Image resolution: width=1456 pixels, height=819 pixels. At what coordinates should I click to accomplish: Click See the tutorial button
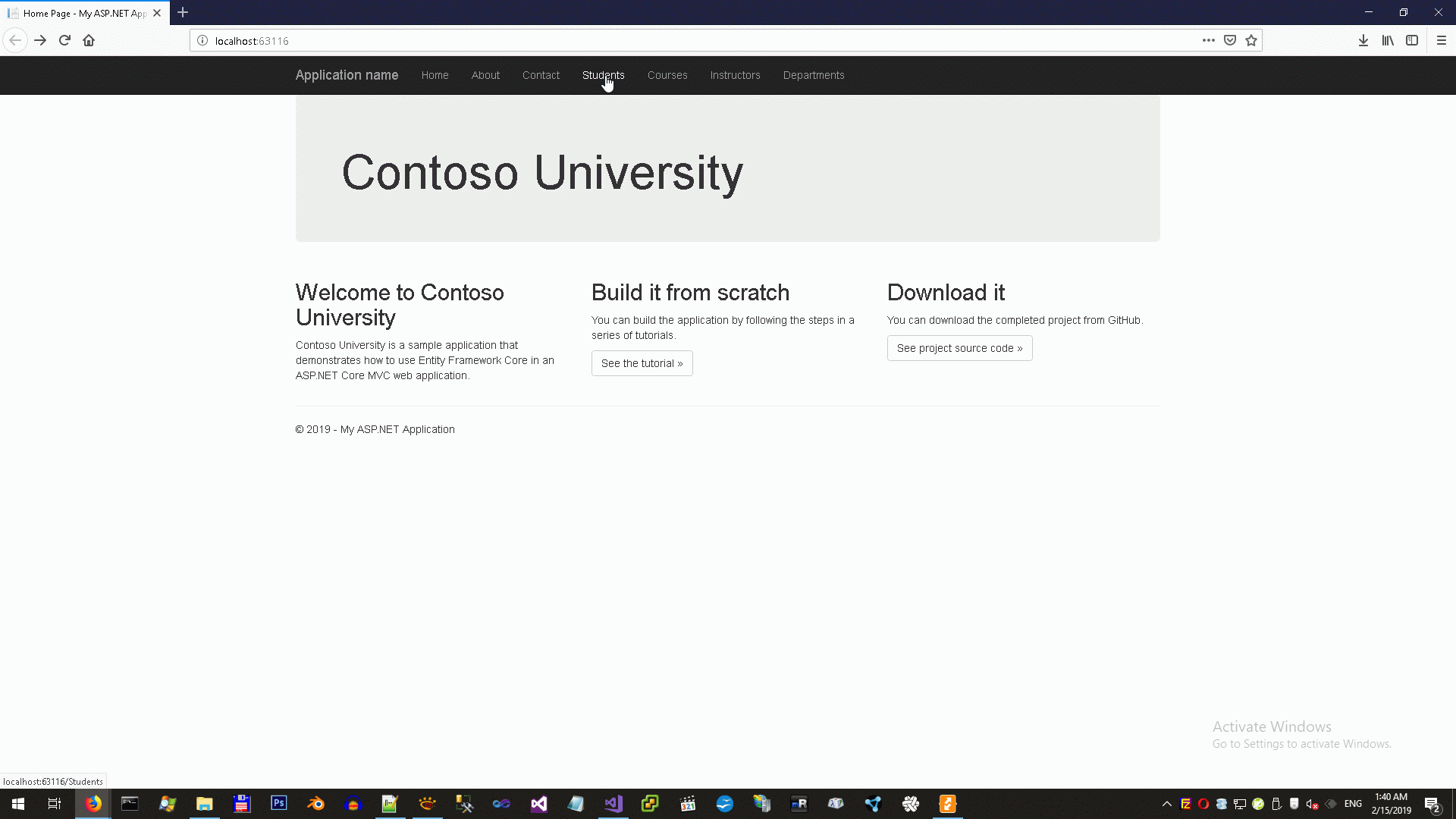tap(642, 363)
